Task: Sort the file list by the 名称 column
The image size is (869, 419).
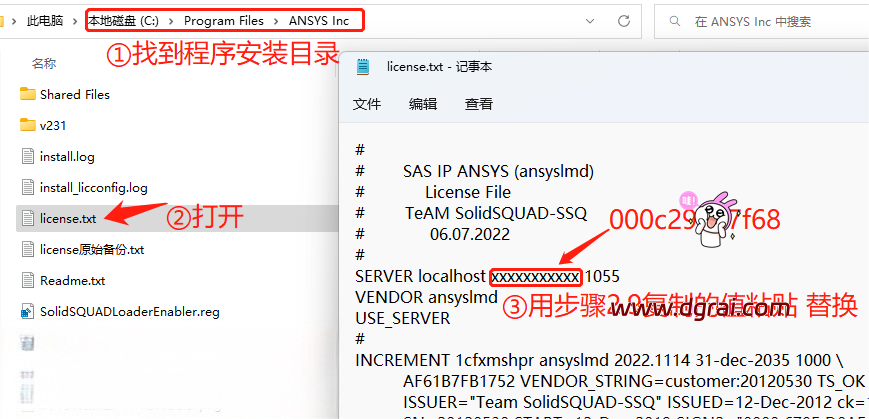Action: click(44, 63)
